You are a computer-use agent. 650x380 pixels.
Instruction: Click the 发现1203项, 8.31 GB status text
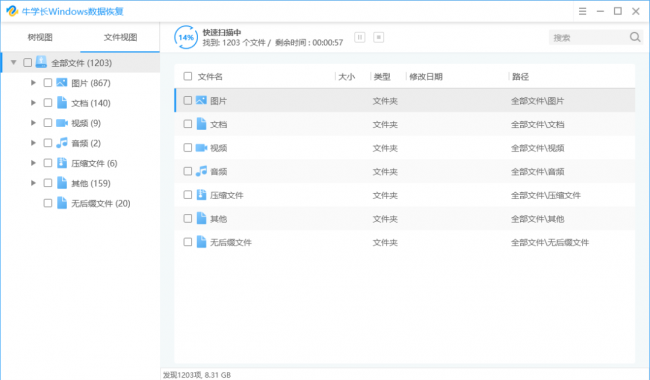tap(196, 375)
